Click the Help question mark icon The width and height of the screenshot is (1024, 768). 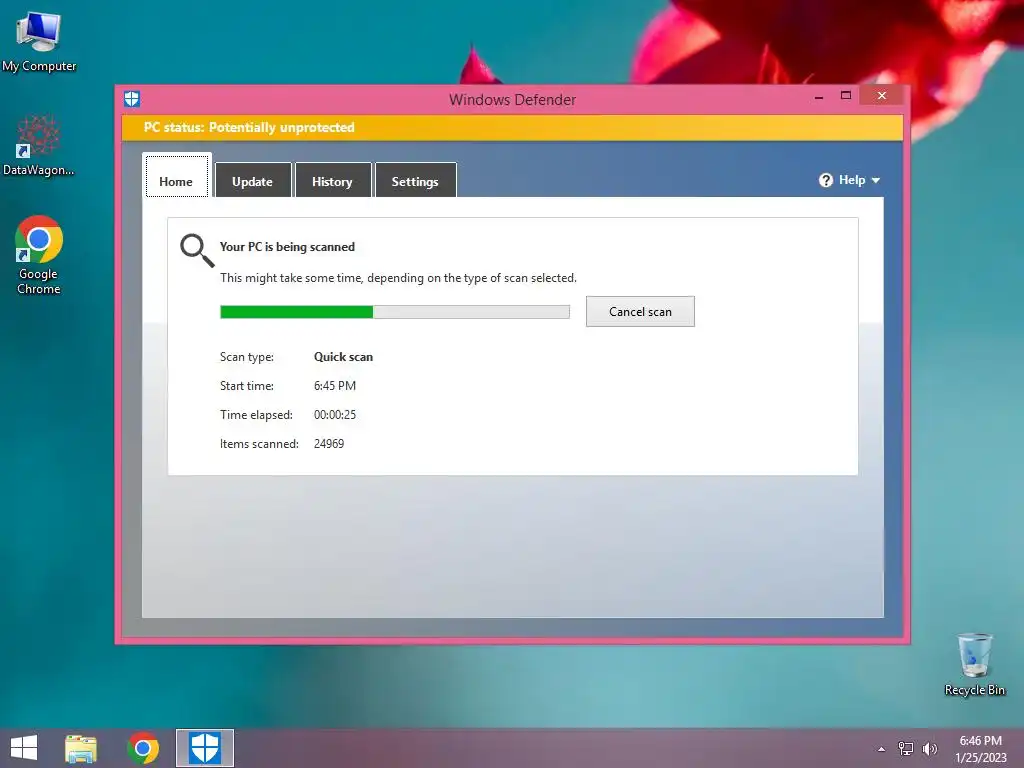point(825,180)
